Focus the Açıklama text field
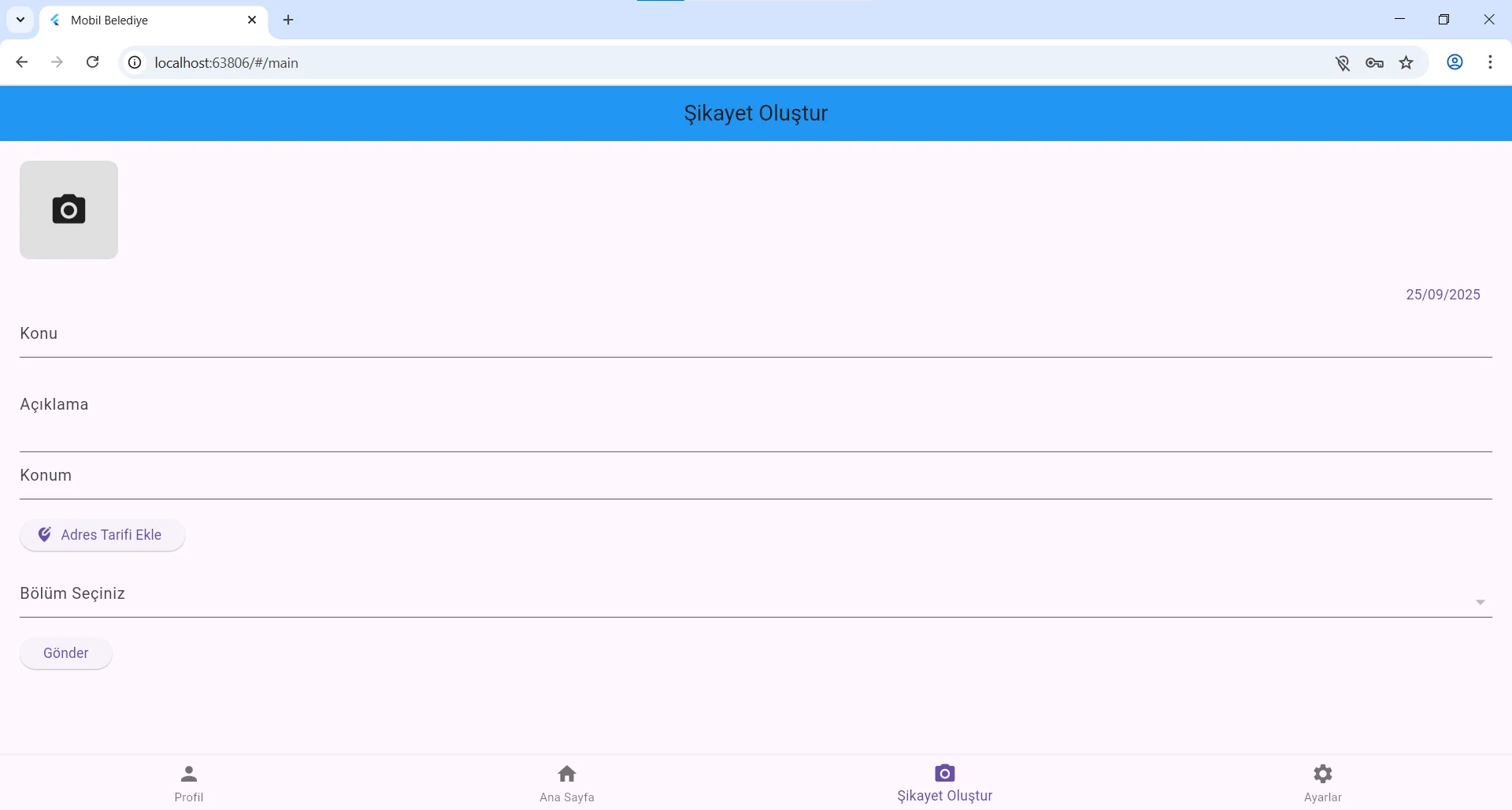1512x810 pixels. pos(756,417)
